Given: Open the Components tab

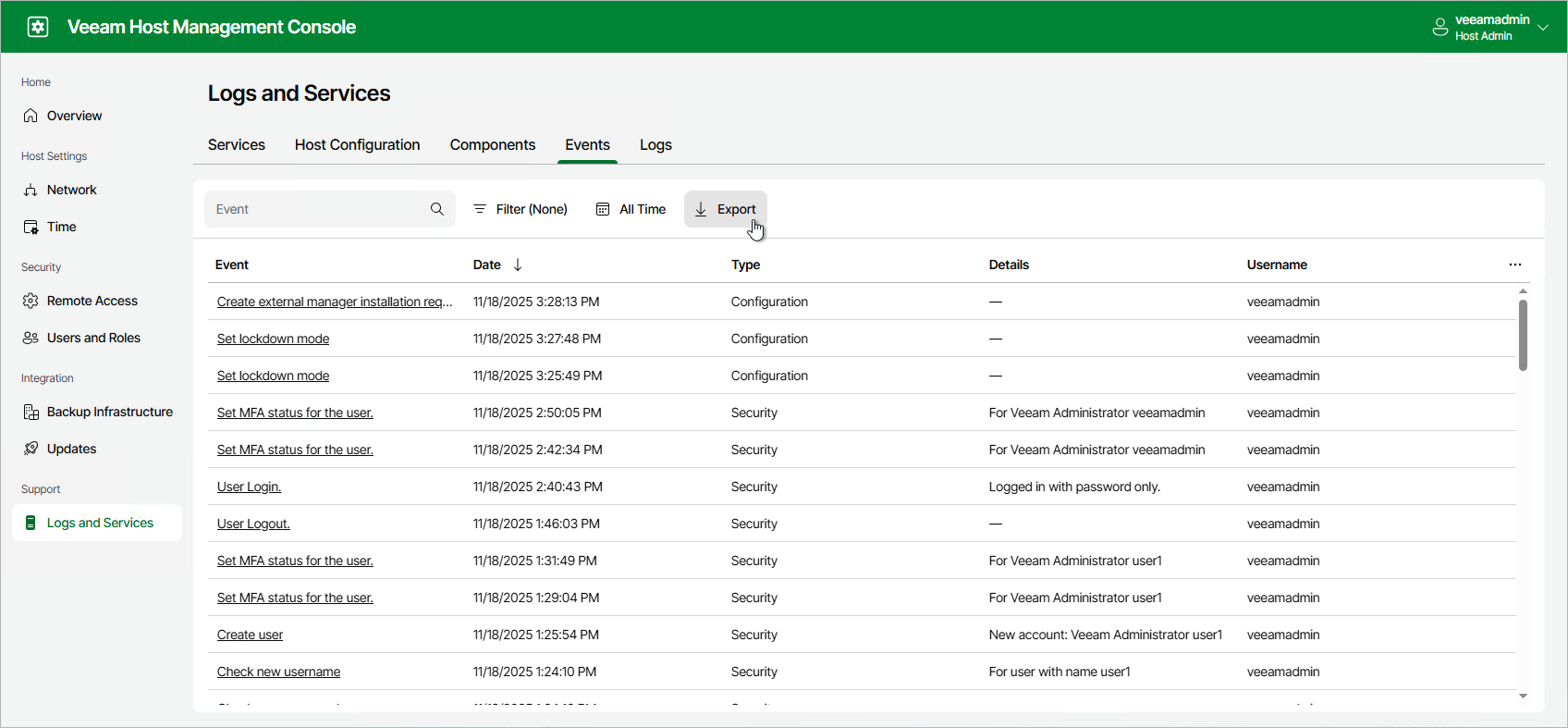Looking at the screenshot, I should [x=493, y=145].
